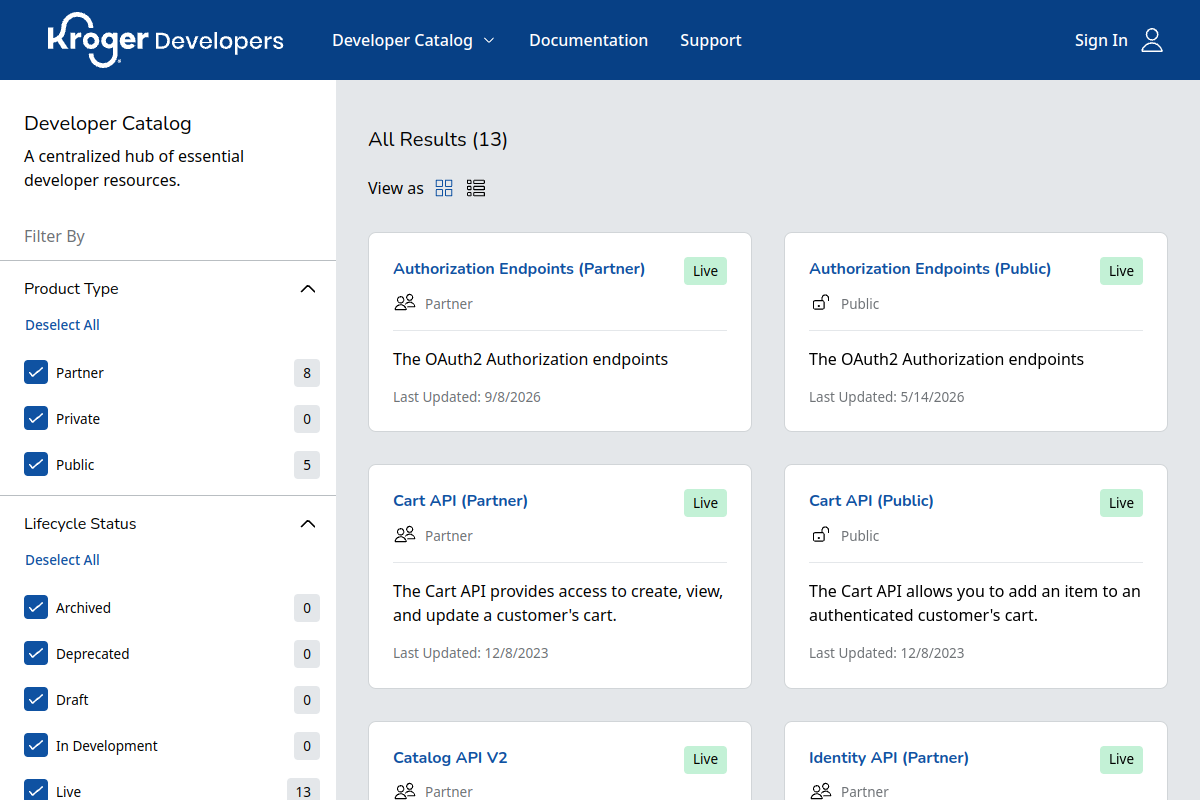Open the Kroger Developers home logo
Viewport: 1200px width, 800px height.
tap(165, 40)
